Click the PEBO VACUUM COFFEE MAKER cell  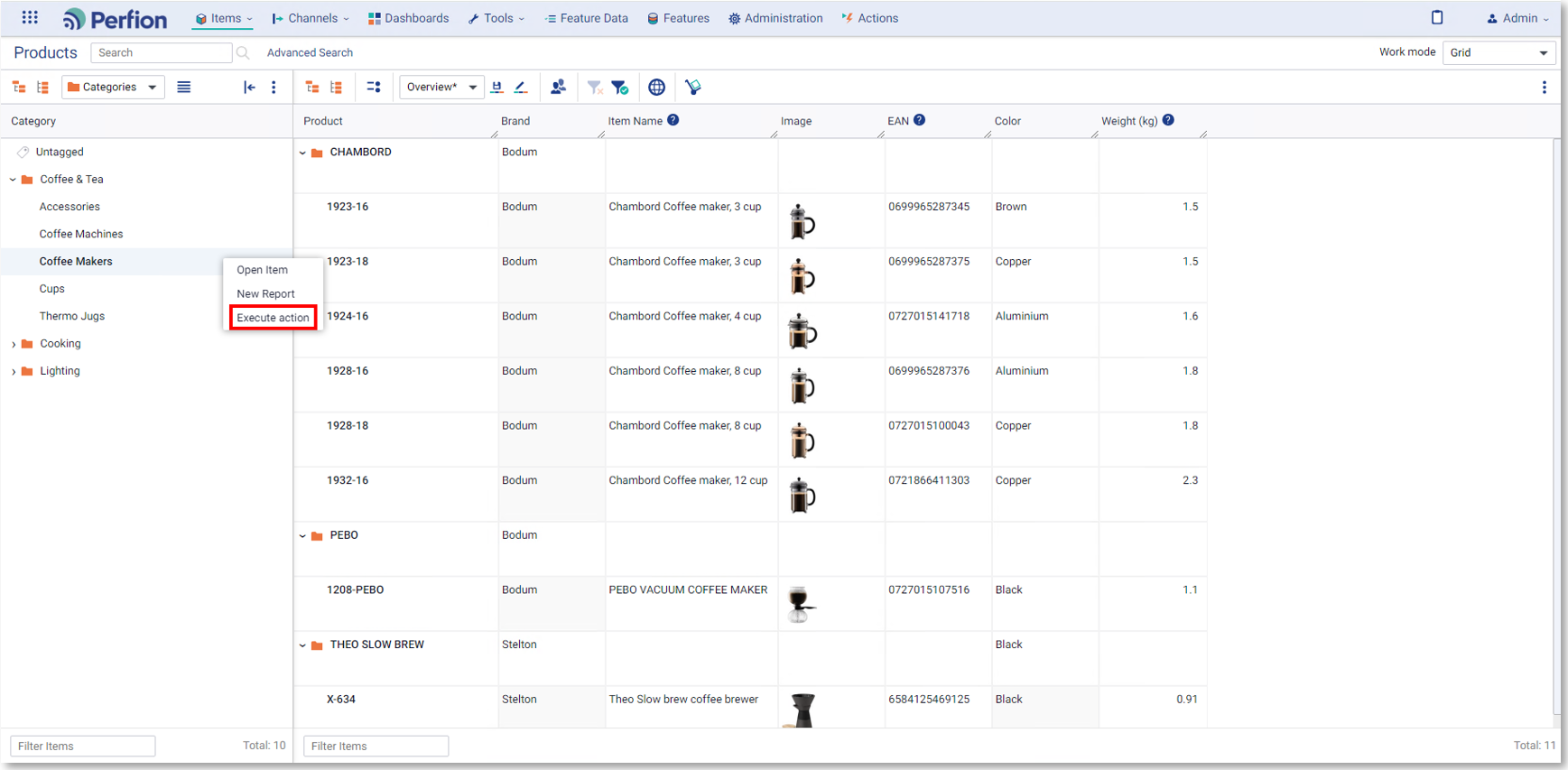pyautogui.click(x=691, y=604)
